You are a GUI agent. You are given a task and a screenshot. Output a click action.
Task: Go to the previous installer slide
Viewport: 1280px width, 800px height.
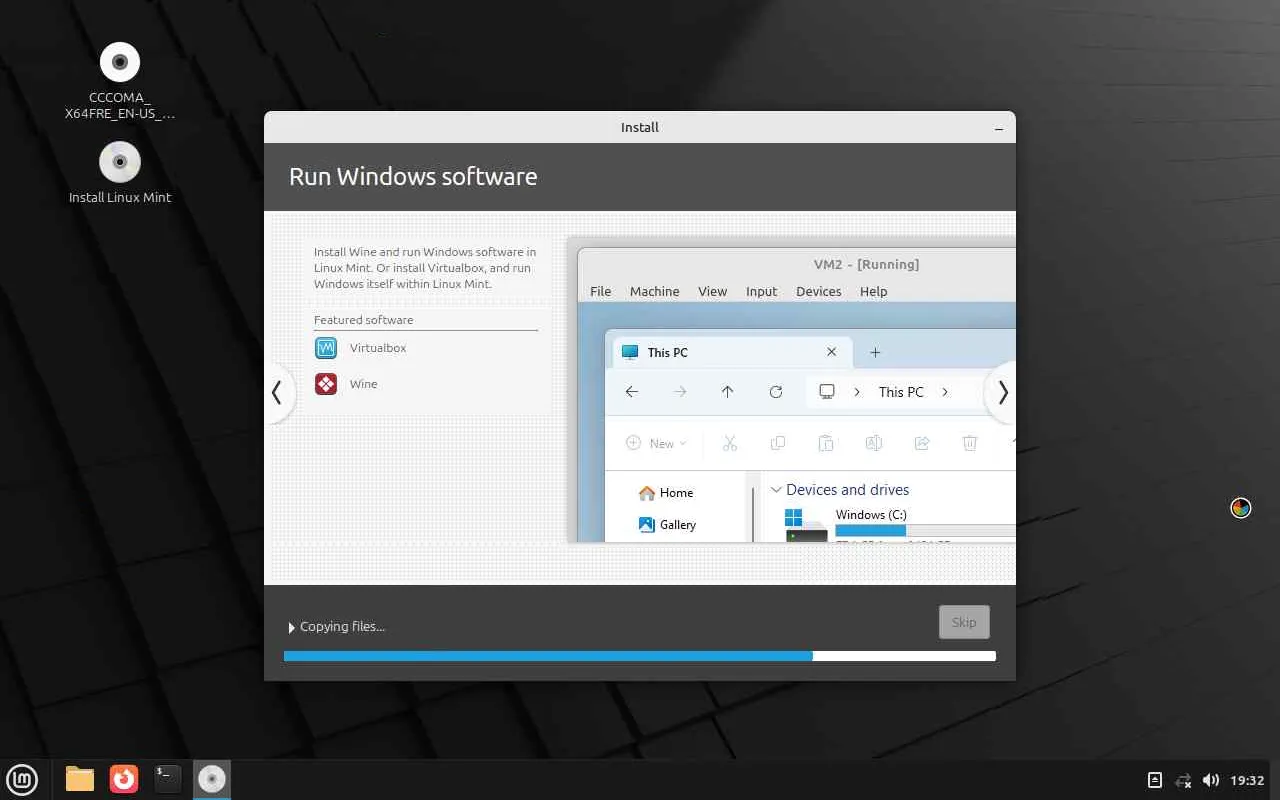(x=277, y=393)
